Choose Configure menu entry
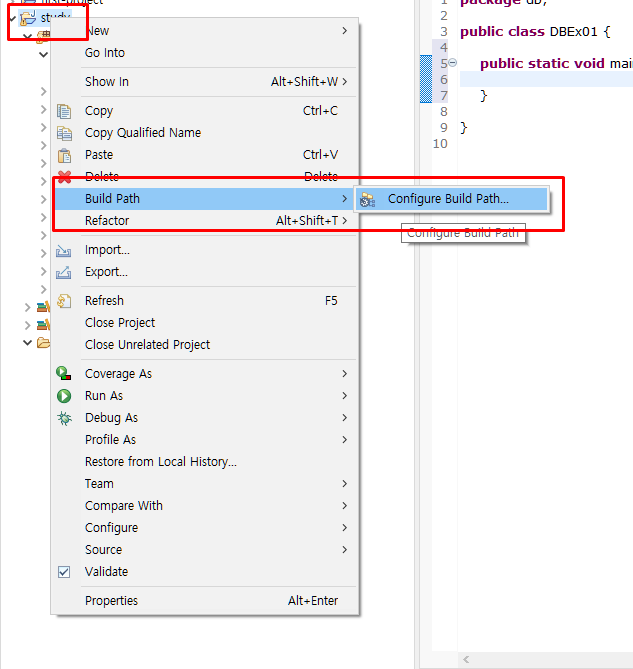This screenshot has width=633, height=669. pyautogui.click(x=205, y=528)
